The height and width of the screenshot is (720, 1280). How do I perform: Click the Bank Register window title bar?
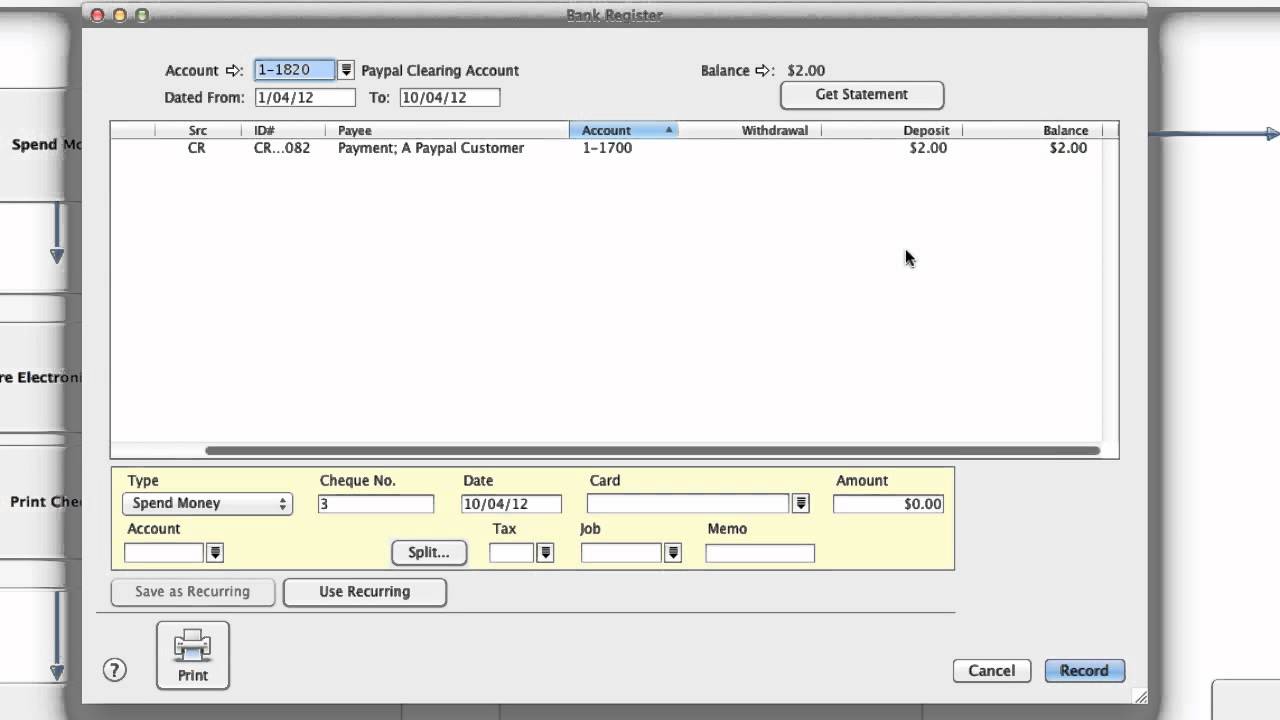coord(614,15)
